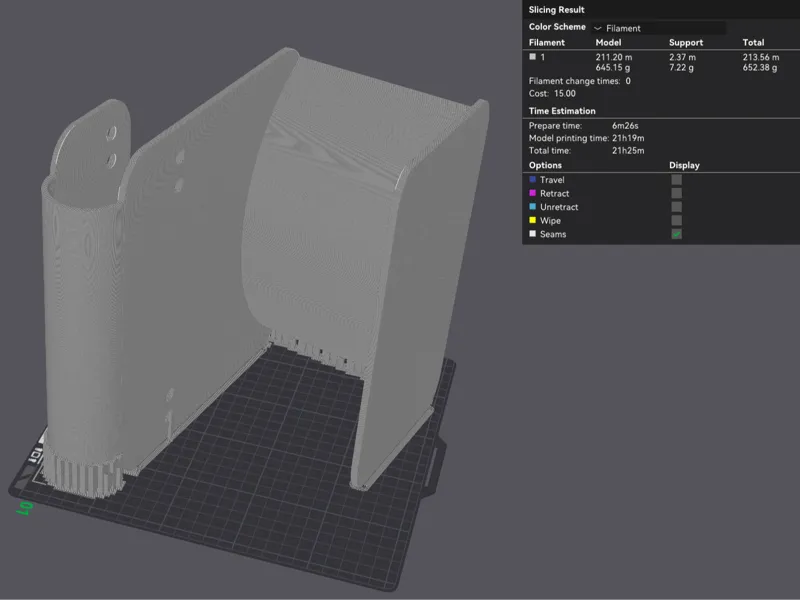This screenshot has height=600, width=800.
Task: Click the Filament column header
Action: click(546, 42)
